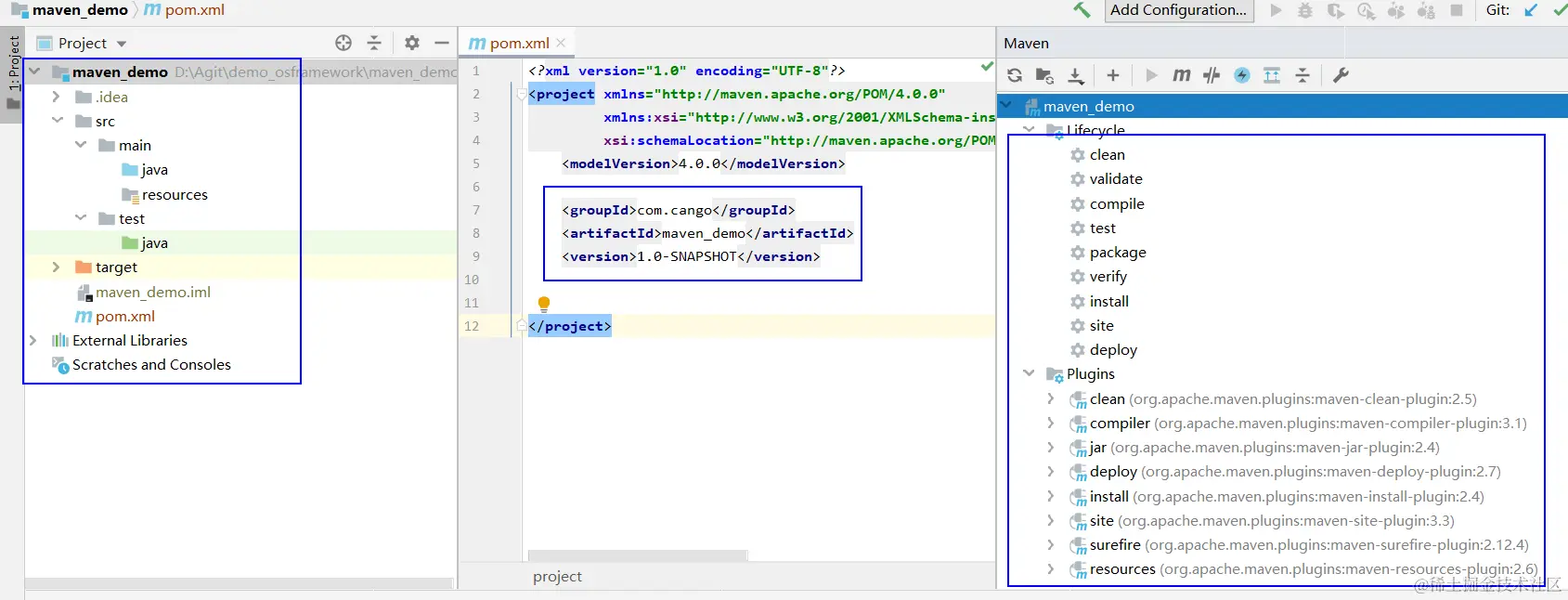Screen dimensions: 1568x600
Task: Expand the target folder
Action: pyautogui.click(x=56, y=267)
